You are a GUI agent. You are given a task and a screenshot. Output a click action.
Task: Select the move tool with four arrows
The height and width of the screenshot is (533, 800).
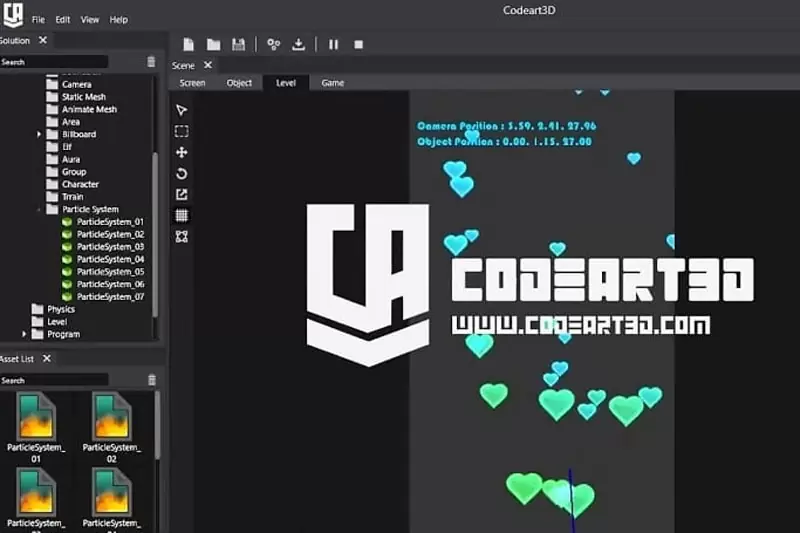tap(182, 153)
